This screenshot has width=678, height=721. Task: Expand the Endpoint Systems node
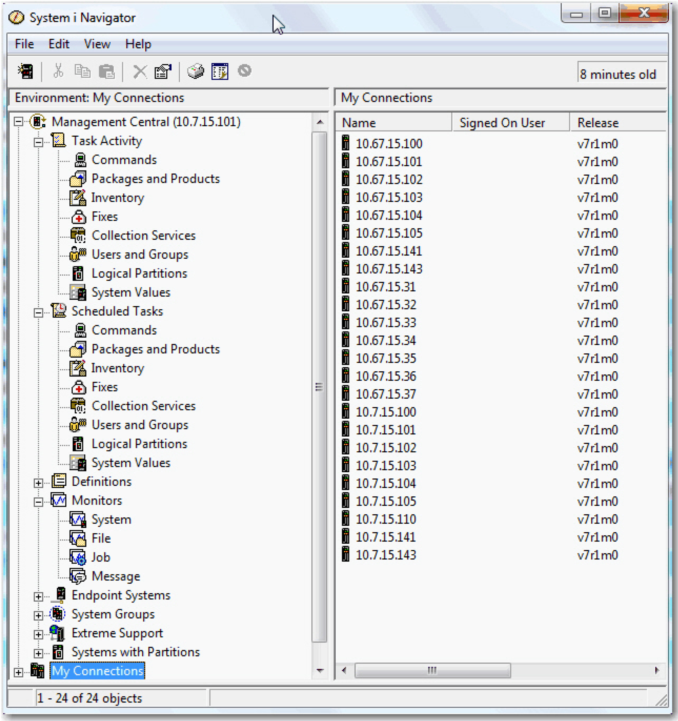point(39,597)
